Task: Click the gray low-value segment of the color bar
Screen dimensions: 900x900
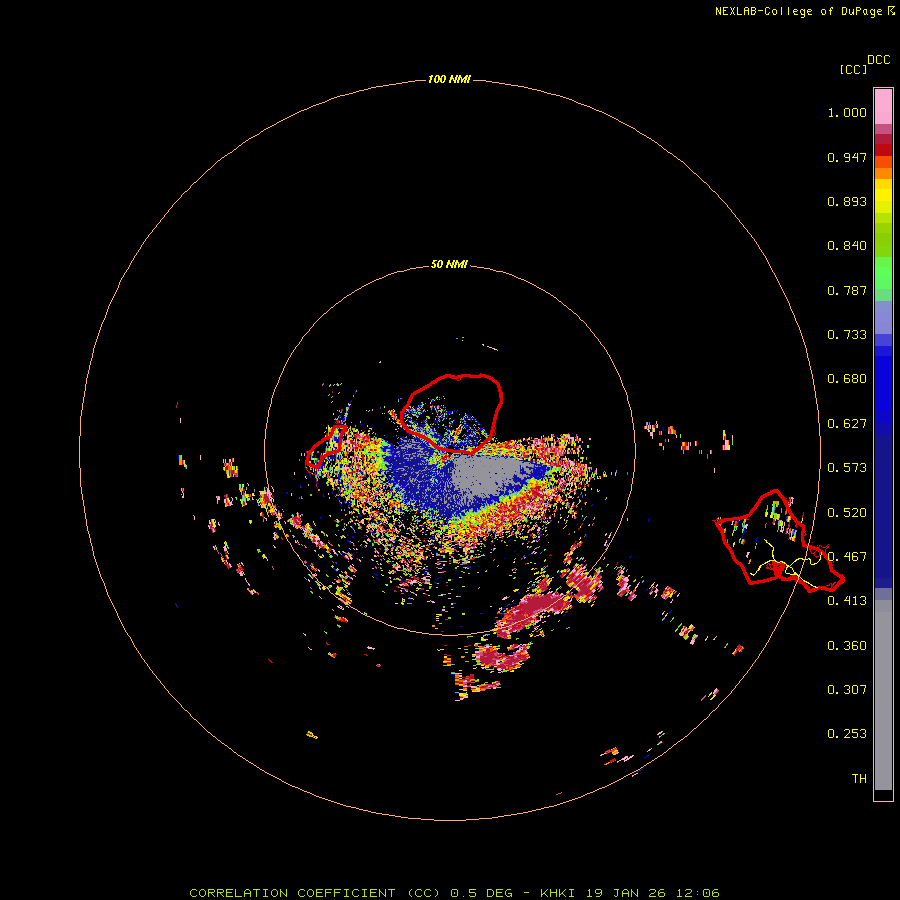Action: 883,695
